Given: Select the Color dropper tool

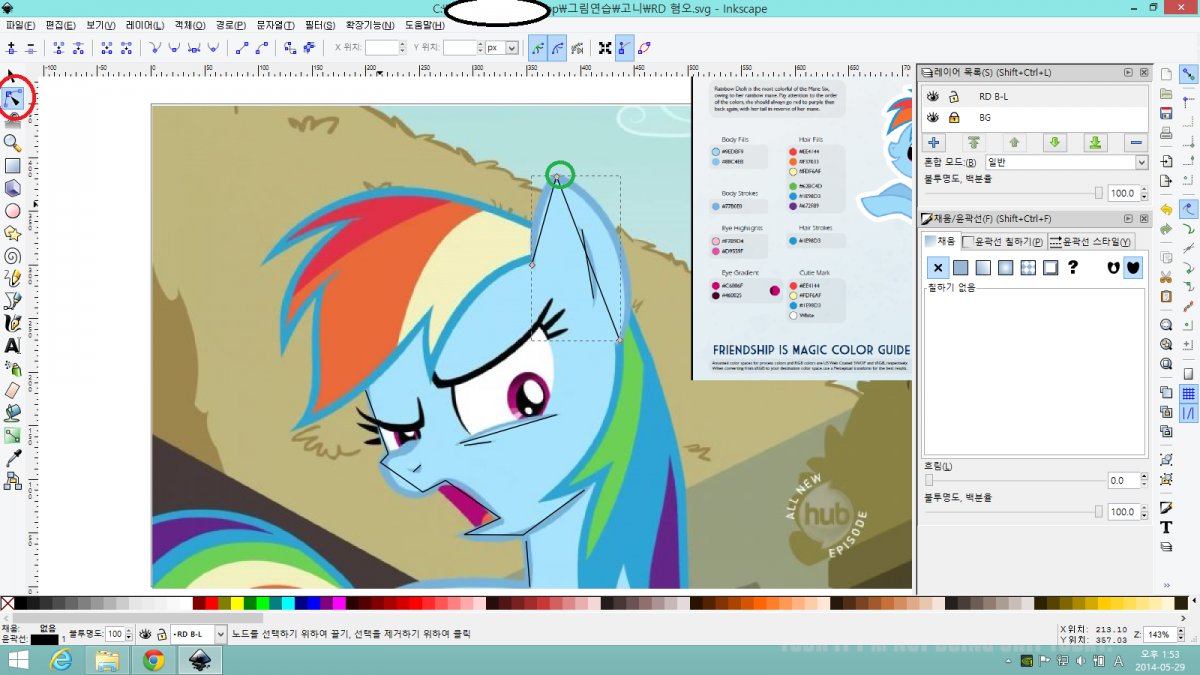Looking at the screenshot, I should [x=13, y=458].
